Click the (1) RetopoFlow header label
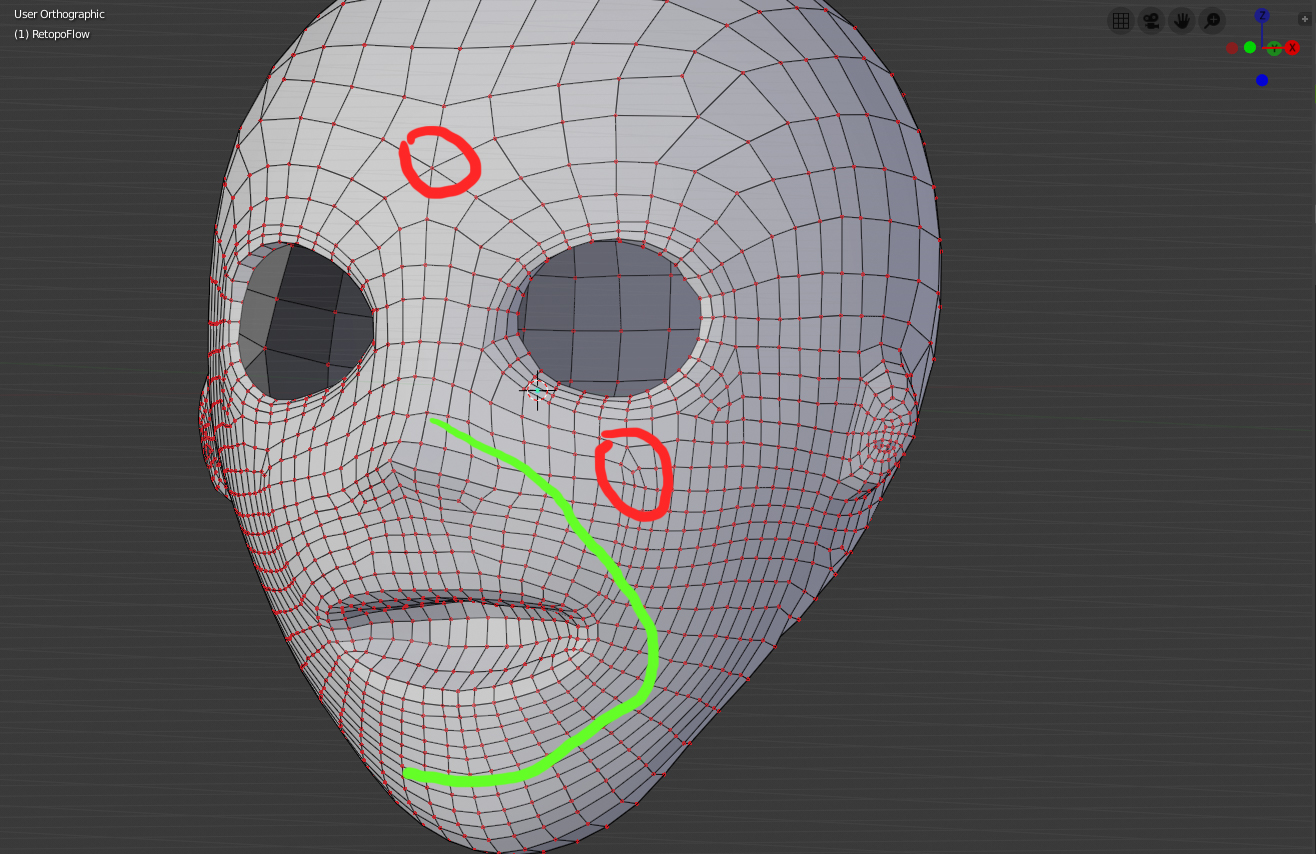The image size is (1316, 854). tap(51, 33)
